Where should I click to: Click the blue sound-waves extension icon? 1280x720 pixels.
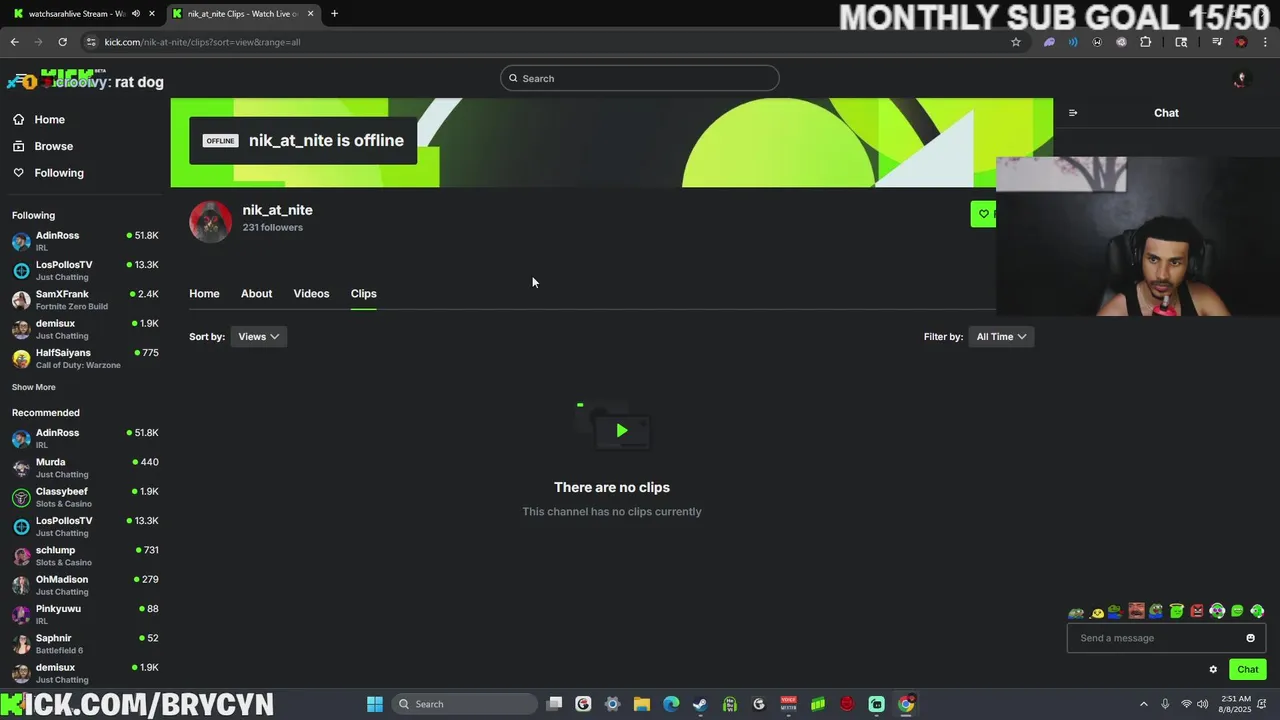[x=1073, y=42]
